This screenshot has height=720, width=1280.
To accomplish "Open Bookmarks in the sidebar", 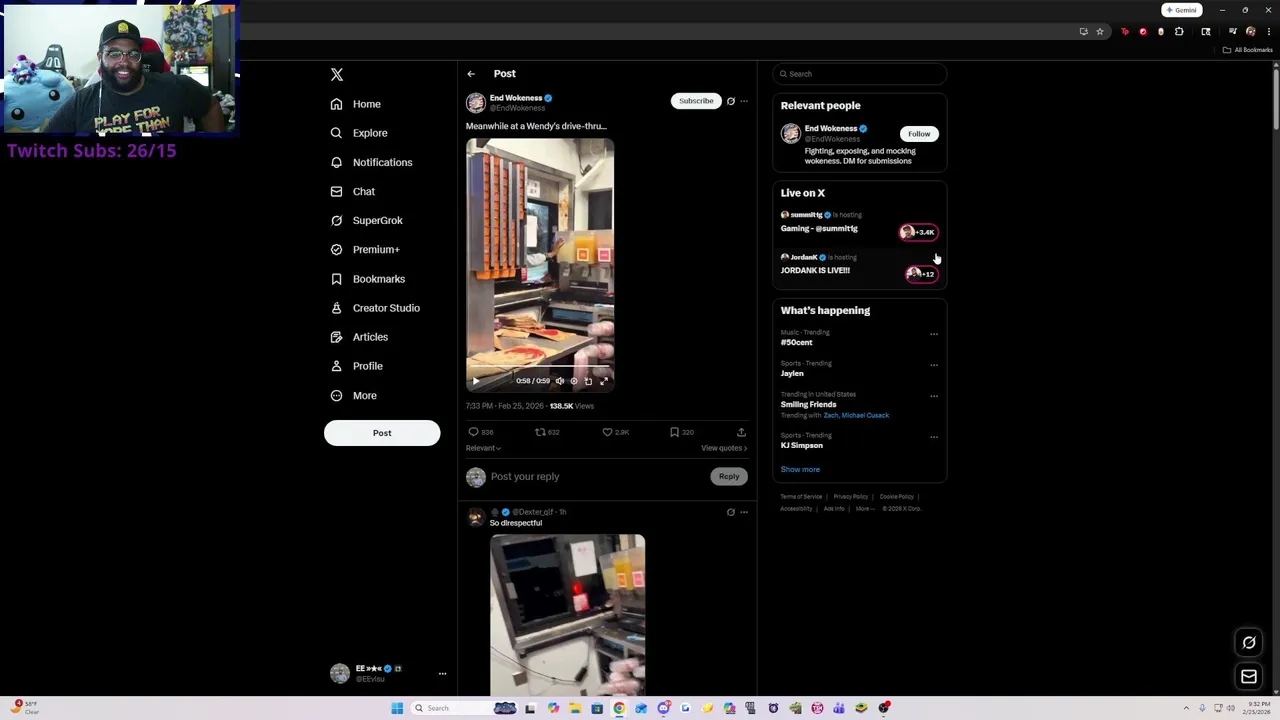I will pos(367,279).
